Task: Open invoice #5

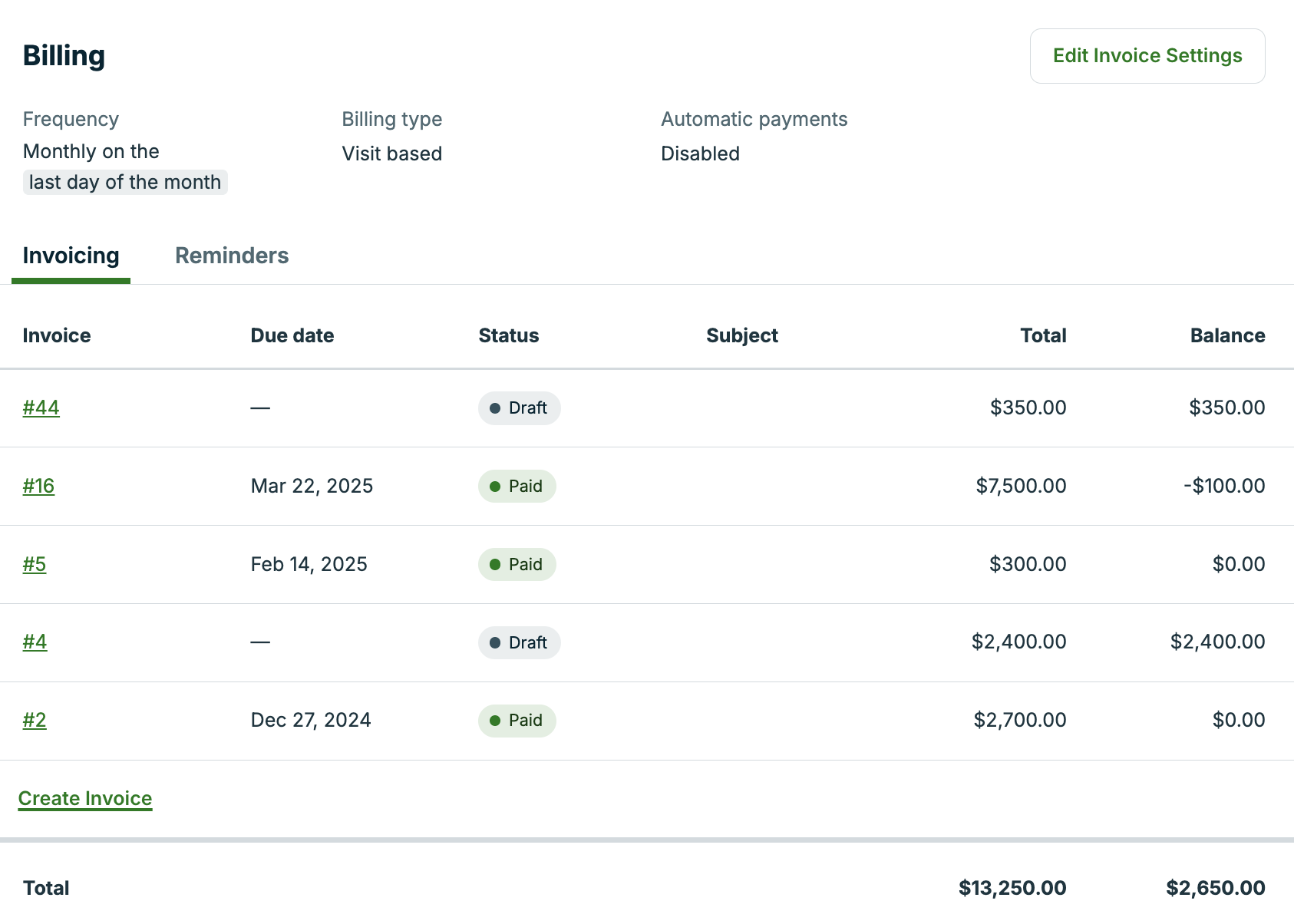Action: (x=35, y=564)
